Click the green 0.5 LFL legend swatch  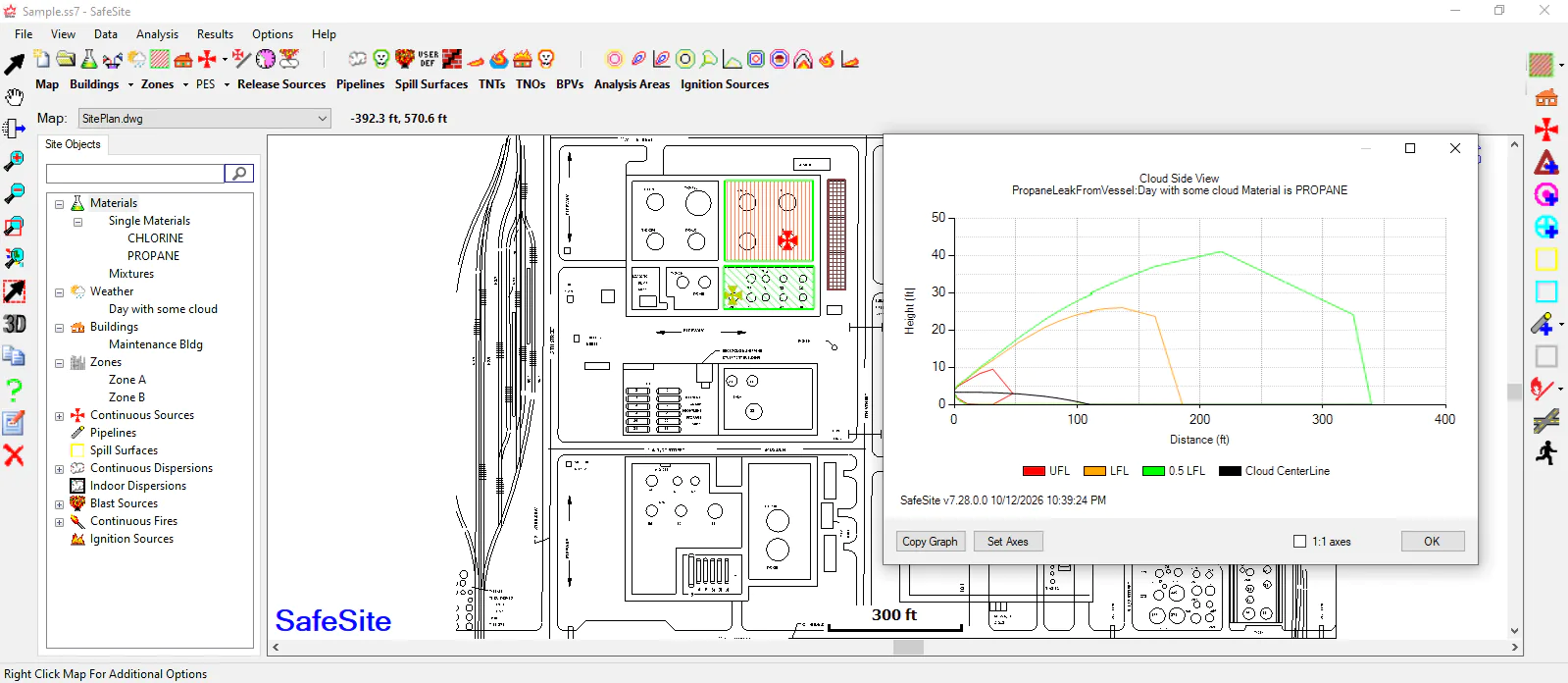(1153, 471)
